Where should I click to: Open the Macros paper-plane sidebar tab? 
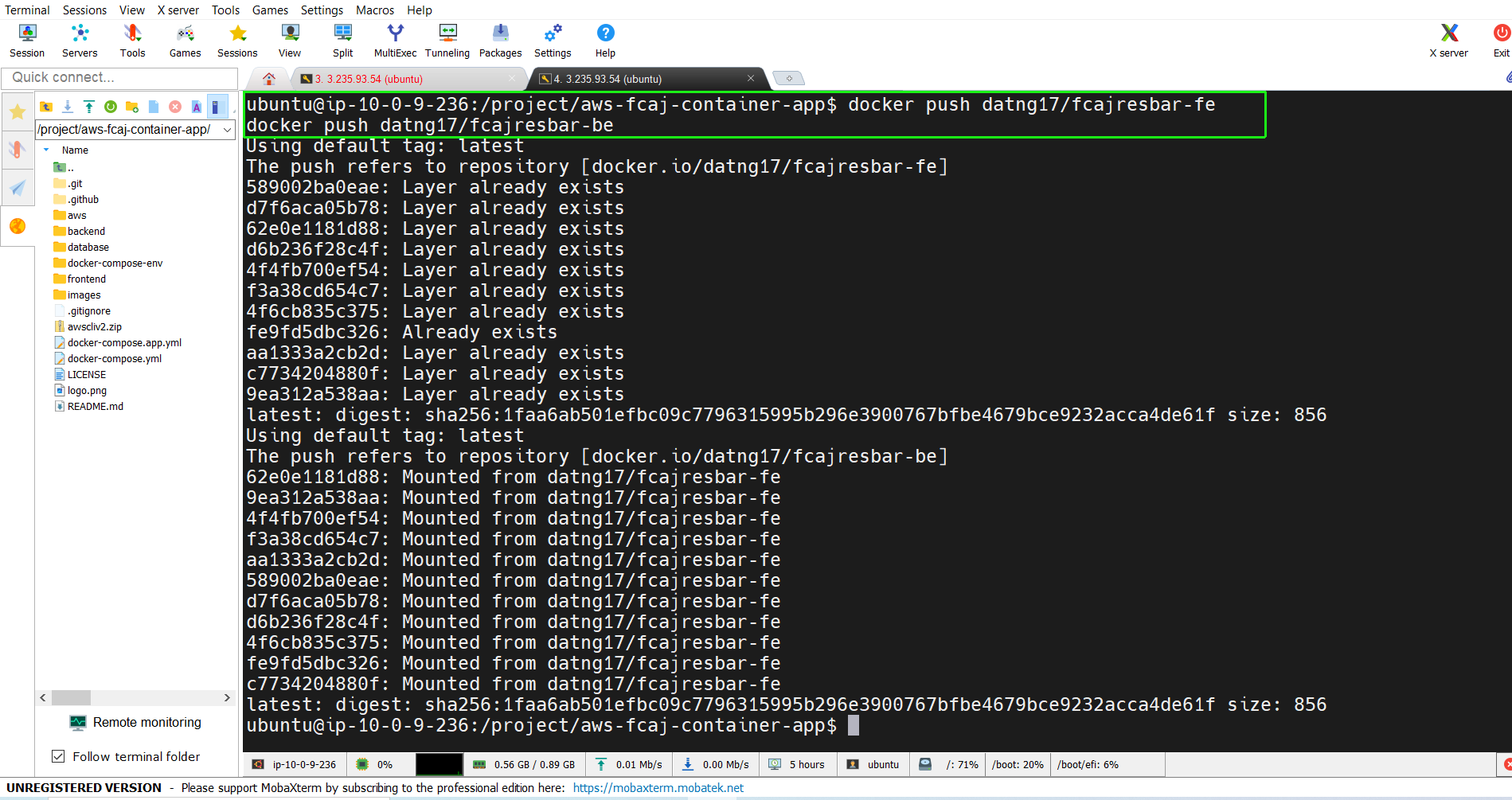click(x=18, y=188)
